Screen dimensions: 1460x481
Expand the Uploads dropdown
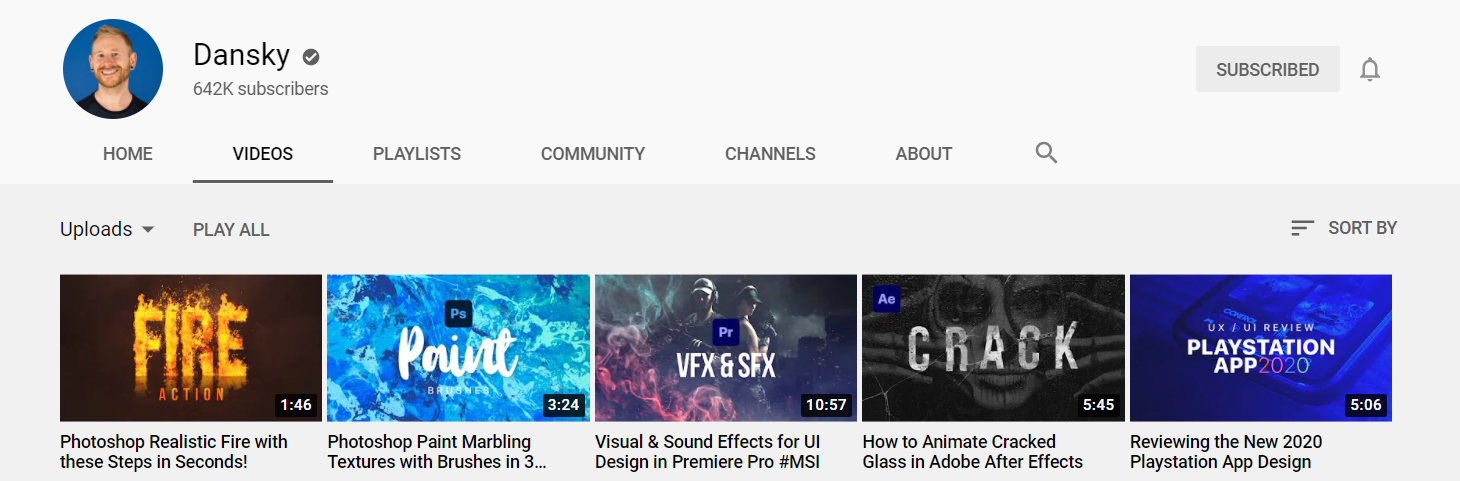(x=107, y=229)
